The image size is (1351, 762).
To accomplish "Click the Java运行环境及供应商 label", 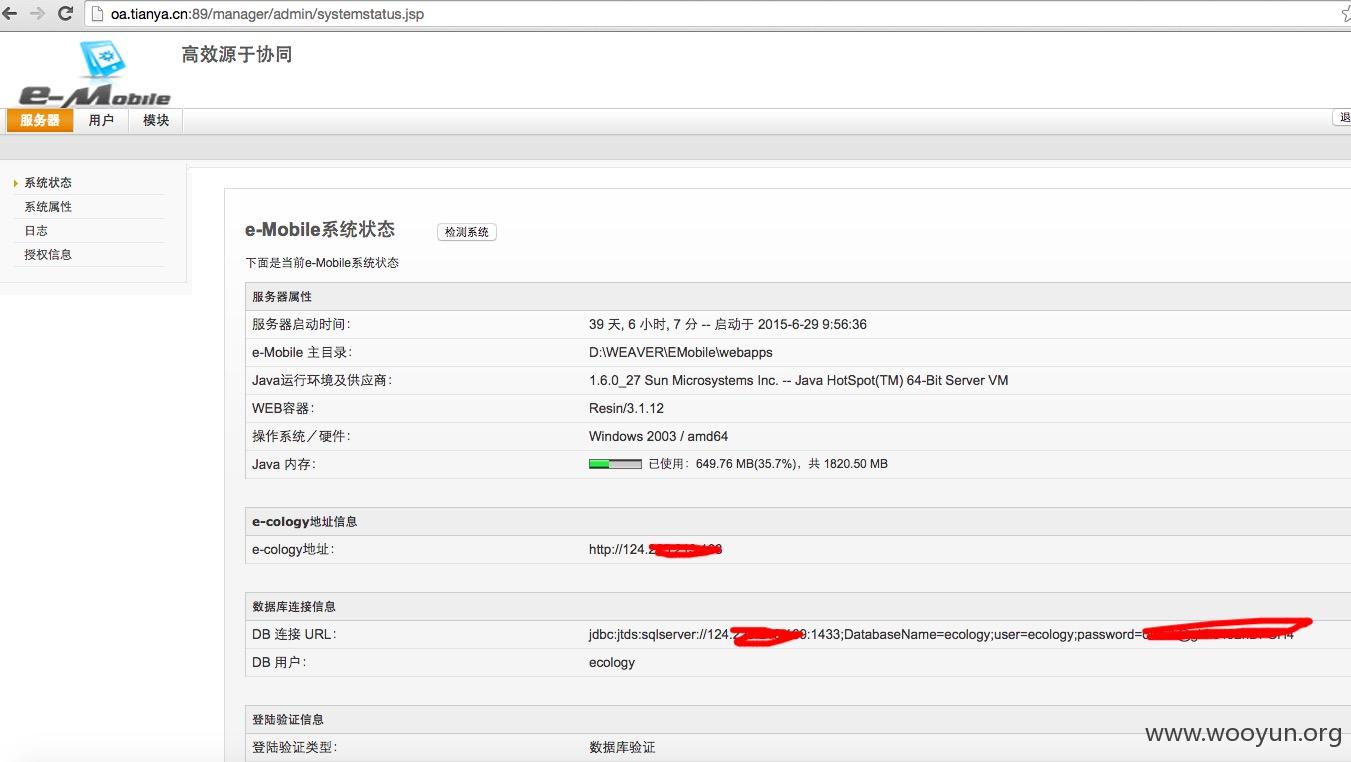I will tap(322, 381).
